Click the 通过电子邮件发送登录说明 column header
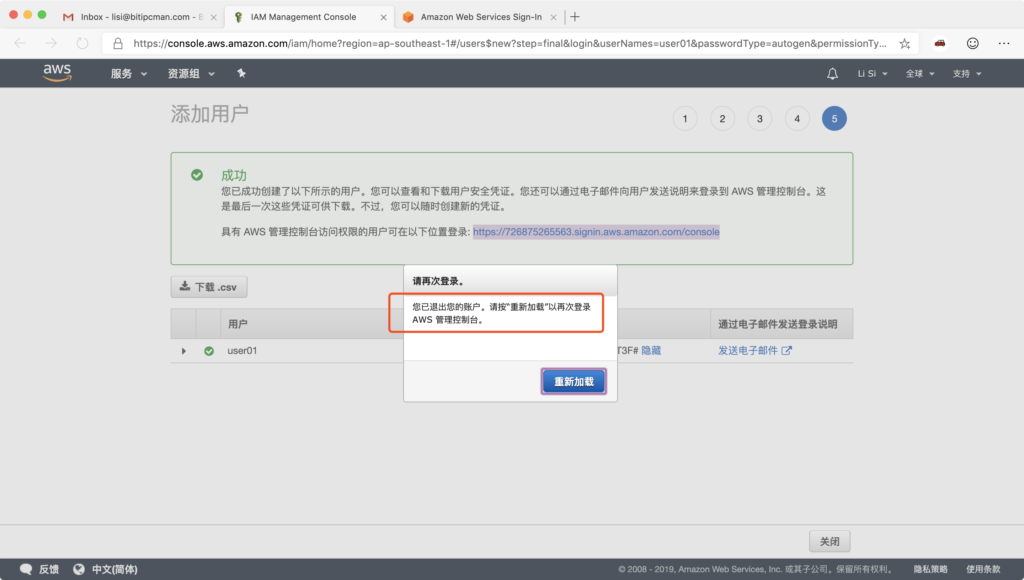1024x580 pixels. [x=777, y=324]
